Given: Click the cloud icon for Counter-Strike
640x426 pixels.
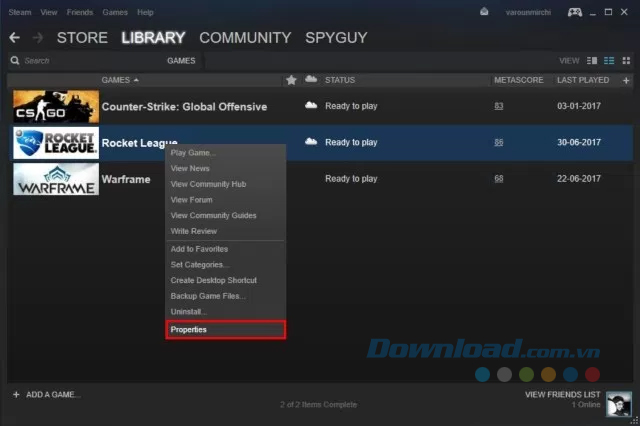Looking at the screenshot, I should tap(310, 106).
